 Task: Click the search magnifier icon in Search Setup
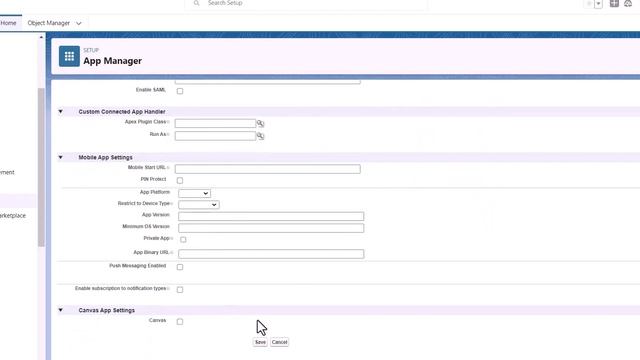[x=196, y=3]
